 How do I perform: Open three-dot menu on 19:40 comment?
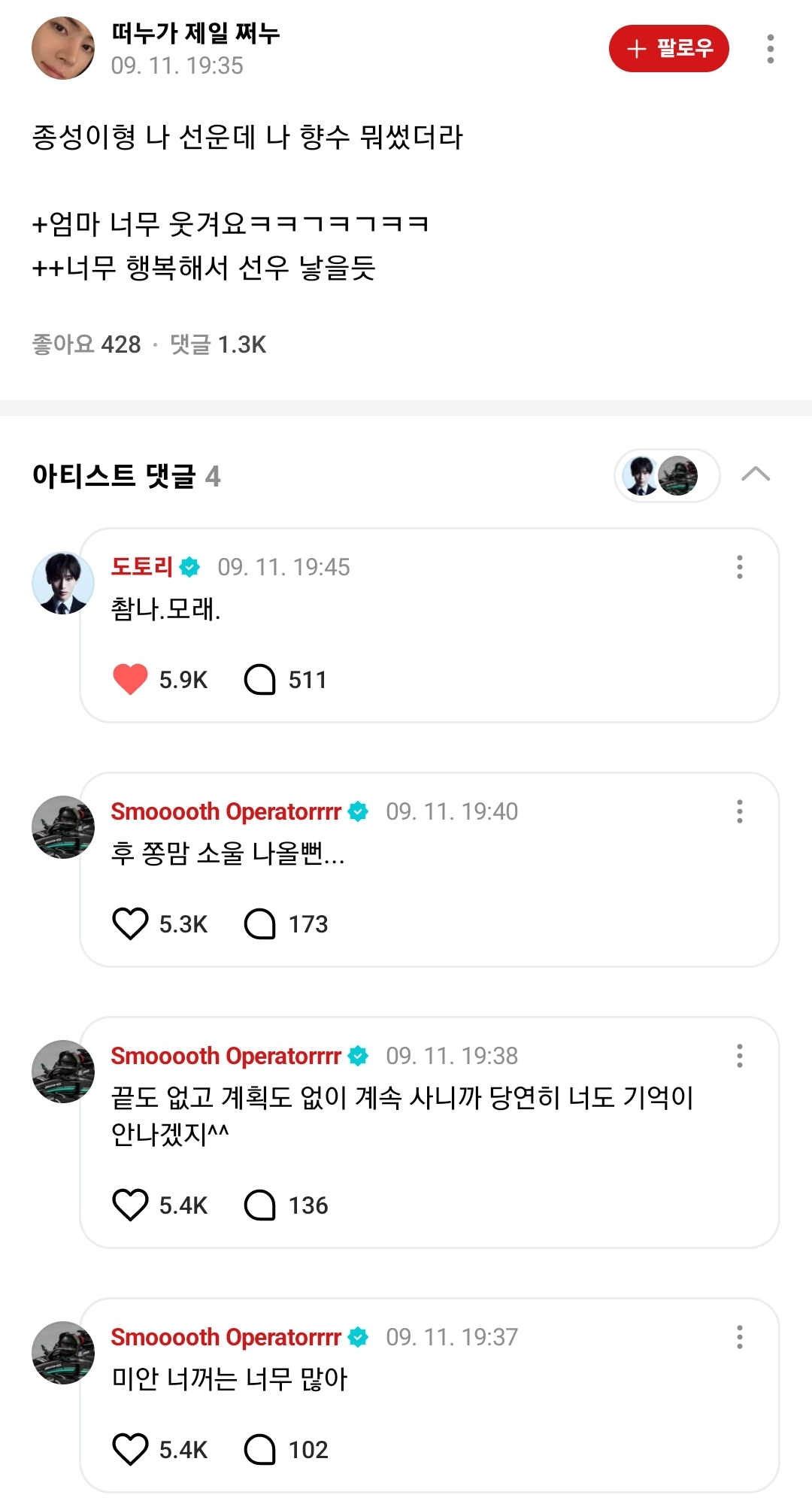coord(740,811)
